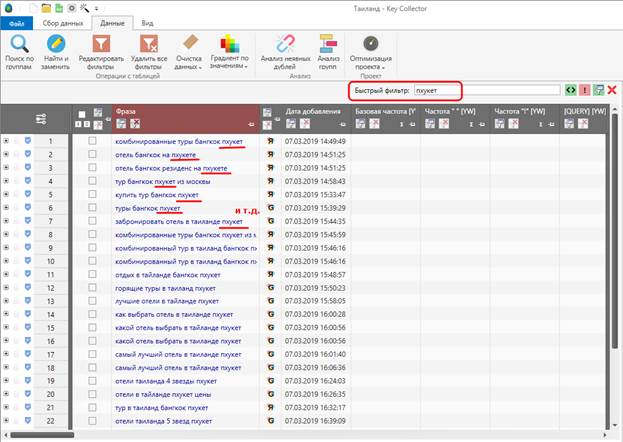Expand row 12 with its plus button
Viewport: 623px width, 442px height.
6,287
